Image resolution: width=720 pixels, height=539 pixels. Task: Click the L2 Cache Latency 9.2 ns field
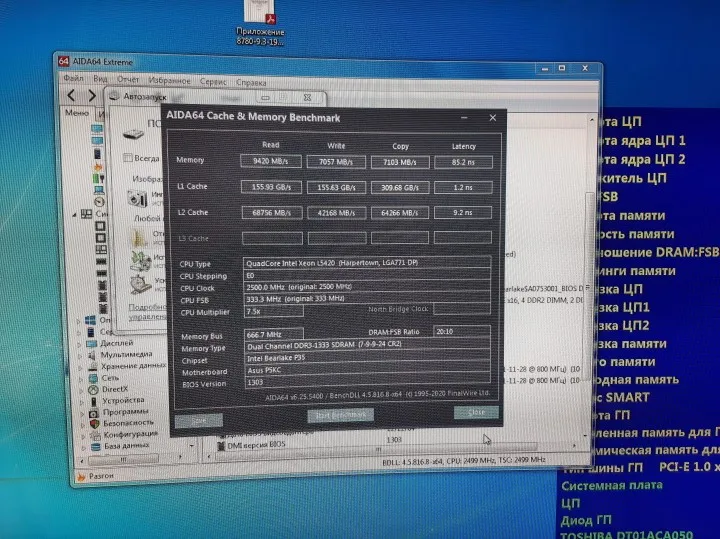click(462, 213)
